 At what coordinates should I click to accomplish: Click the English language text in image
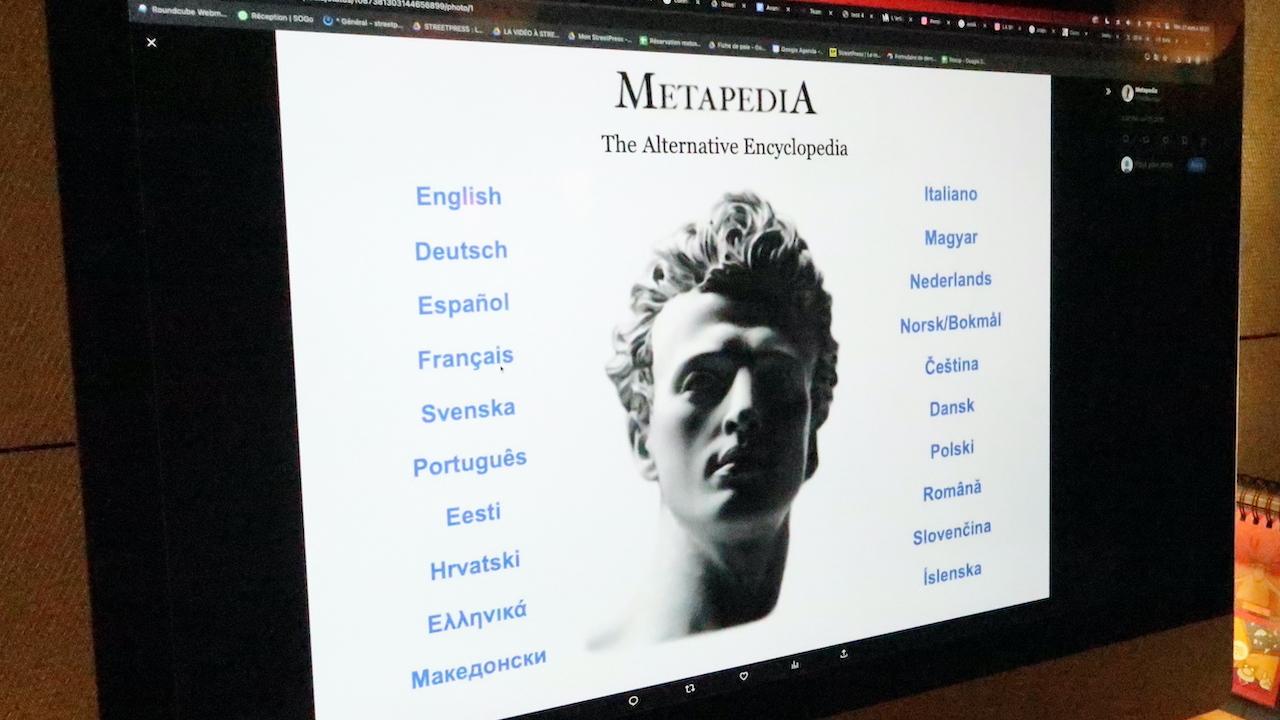point(458,197)
